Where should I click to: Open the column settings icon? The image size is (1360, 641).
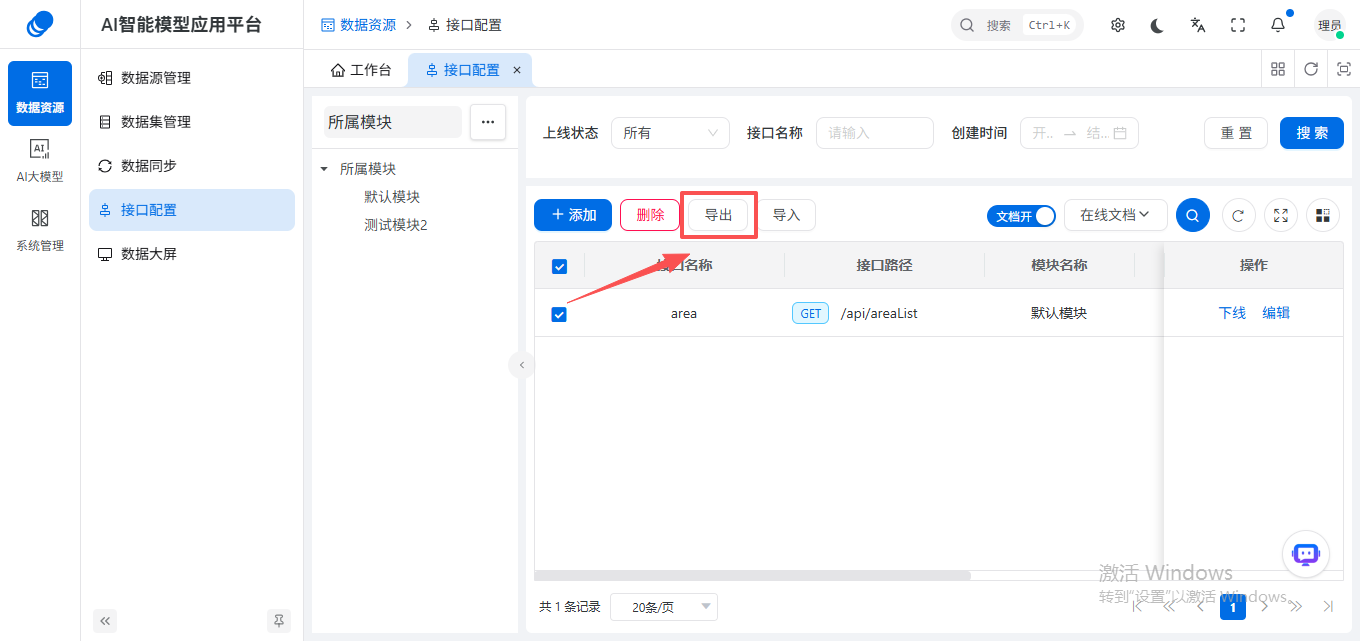pos(1323,215)
